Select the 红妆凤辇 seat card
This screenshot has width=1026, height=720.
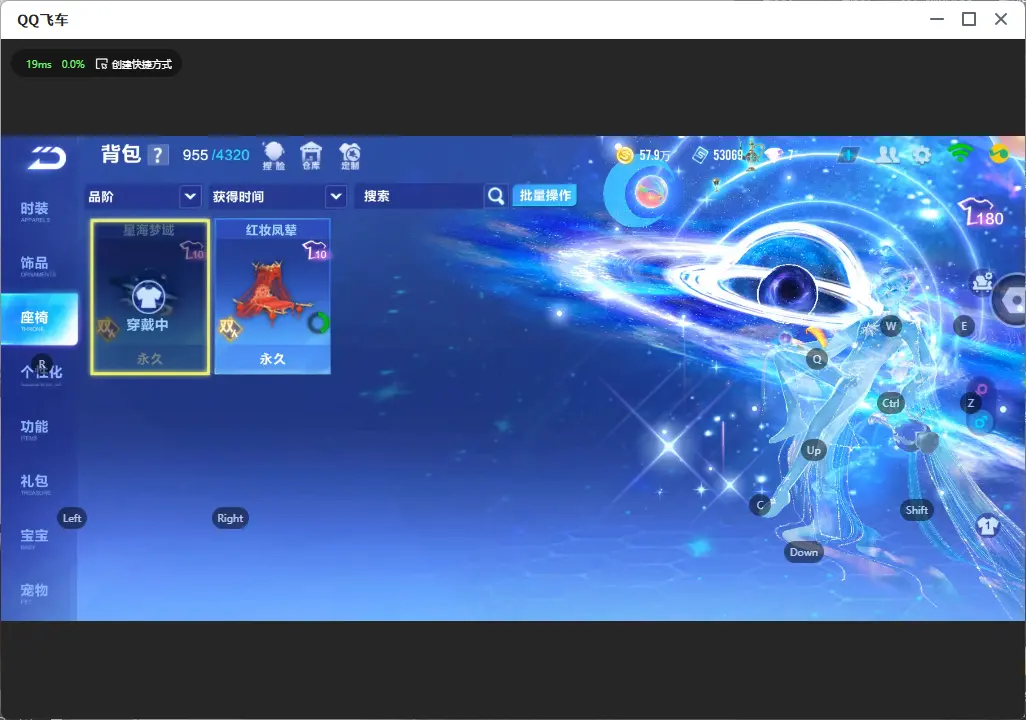click(x=272, y=297)
